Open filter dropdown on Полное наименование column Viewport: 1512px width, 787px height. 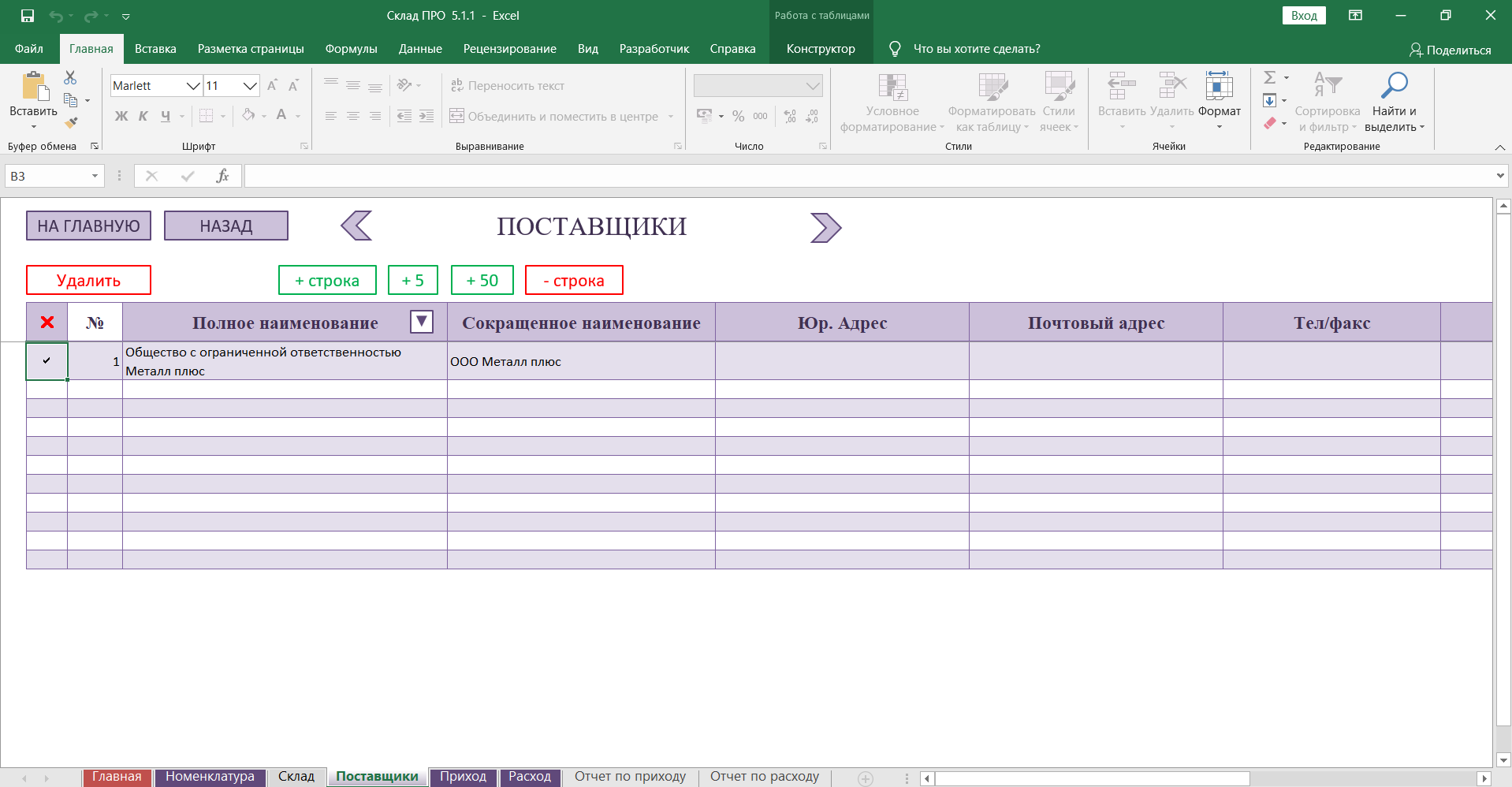pyautogui.click(x=422, y=322)
